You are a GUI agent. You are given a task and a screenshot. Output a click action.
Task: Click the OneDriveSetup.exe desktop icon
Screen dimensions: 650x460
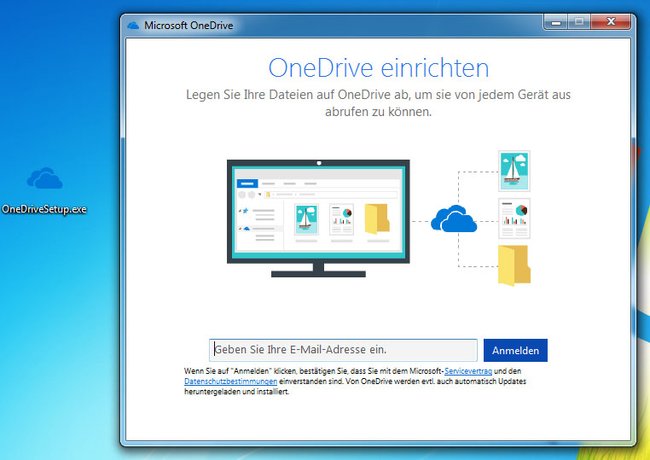pyautogui.click(x=44, y=179)
